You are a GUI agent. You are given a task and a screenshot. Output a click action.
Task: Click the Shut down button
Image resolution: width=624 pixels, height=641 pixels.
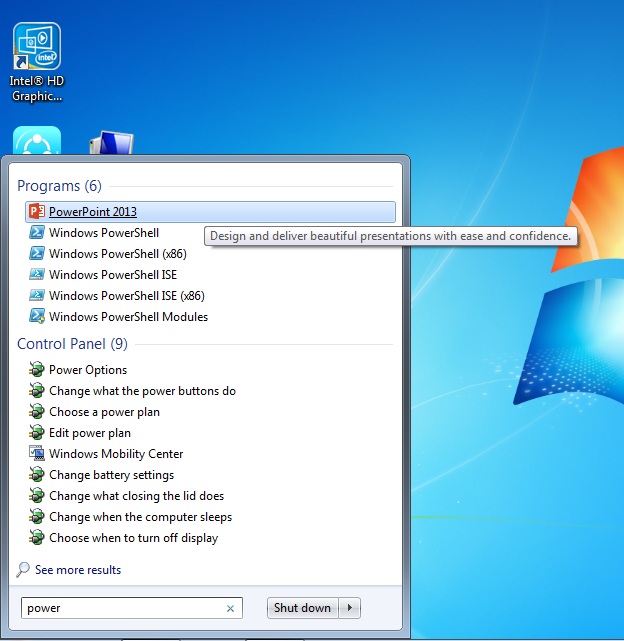pos(303,608)
